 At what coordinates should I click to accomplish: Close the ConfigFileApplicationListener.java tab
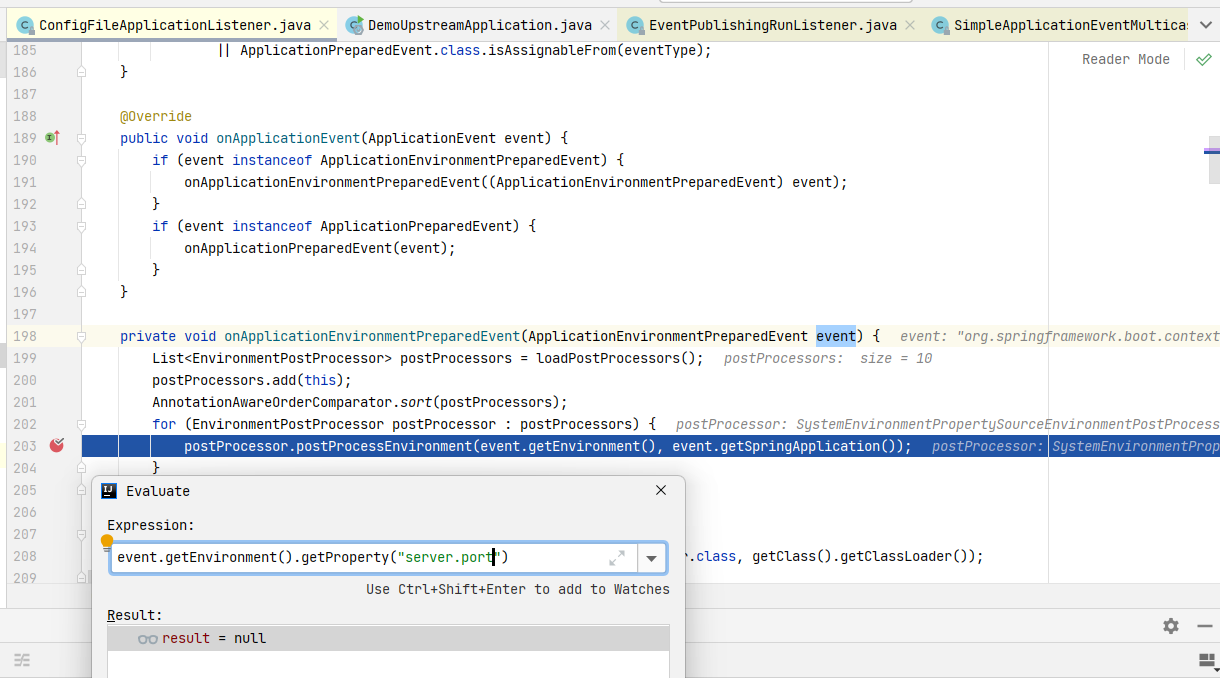pos(324,25)
